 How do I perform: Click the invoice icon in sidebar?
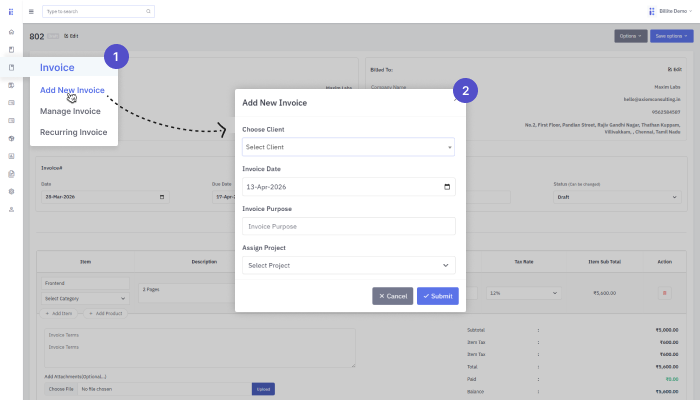[x=11, y=67]
